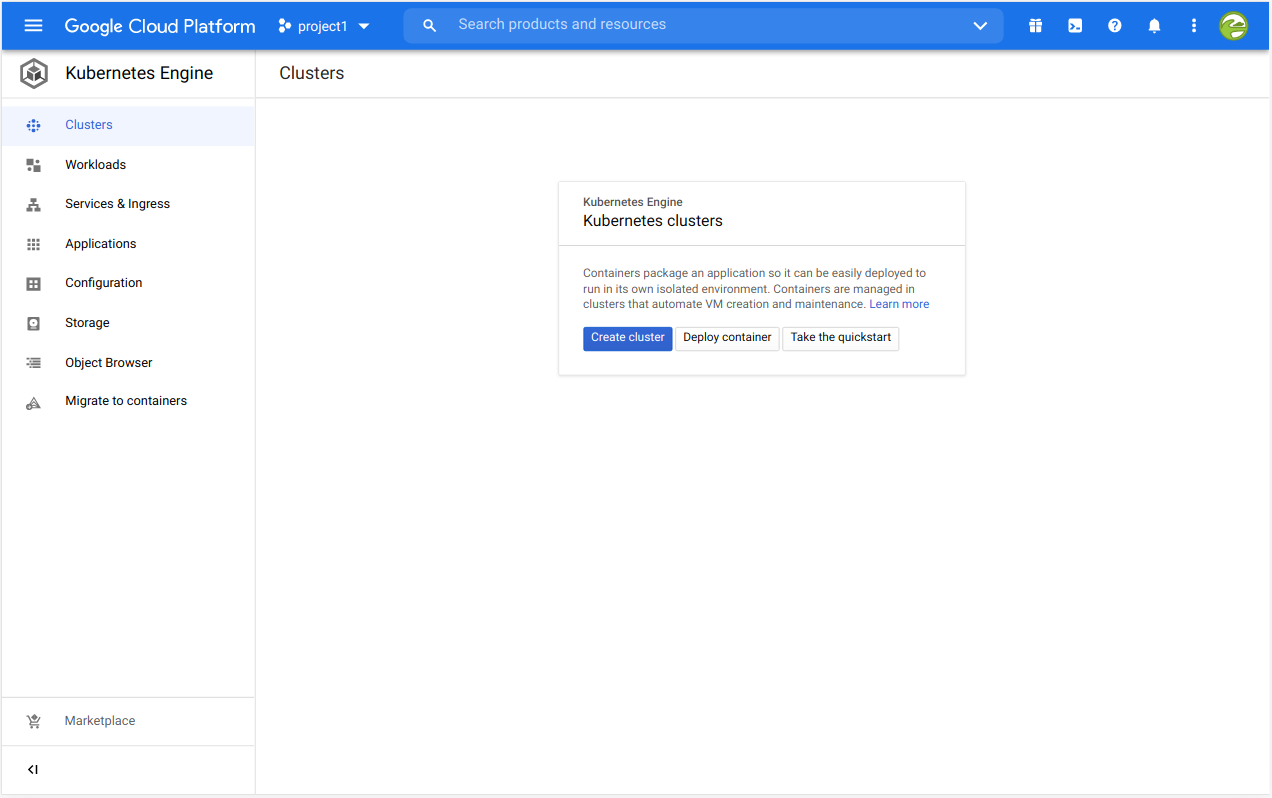Screen dimensions: 1272x798
Task: Select the Services & Ingress sidebar icon
Action: pos(33,204)
